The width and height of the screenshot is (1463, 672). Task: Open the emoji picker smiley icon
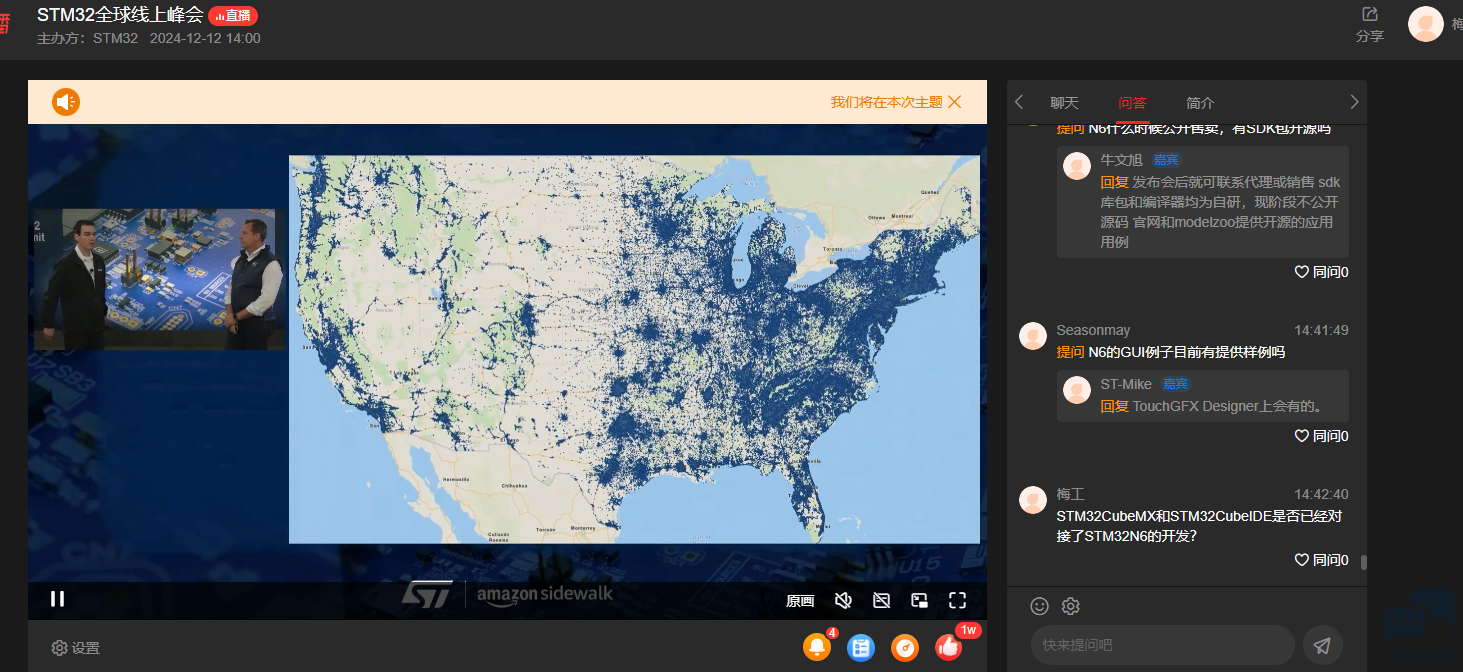[x=1039, y=606]
